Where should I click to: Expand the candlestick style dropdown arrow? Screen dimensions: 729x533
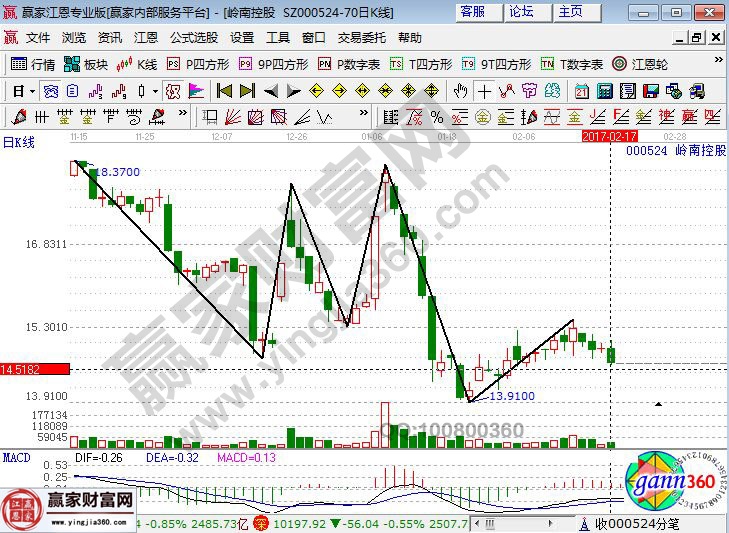coord(155,91)
